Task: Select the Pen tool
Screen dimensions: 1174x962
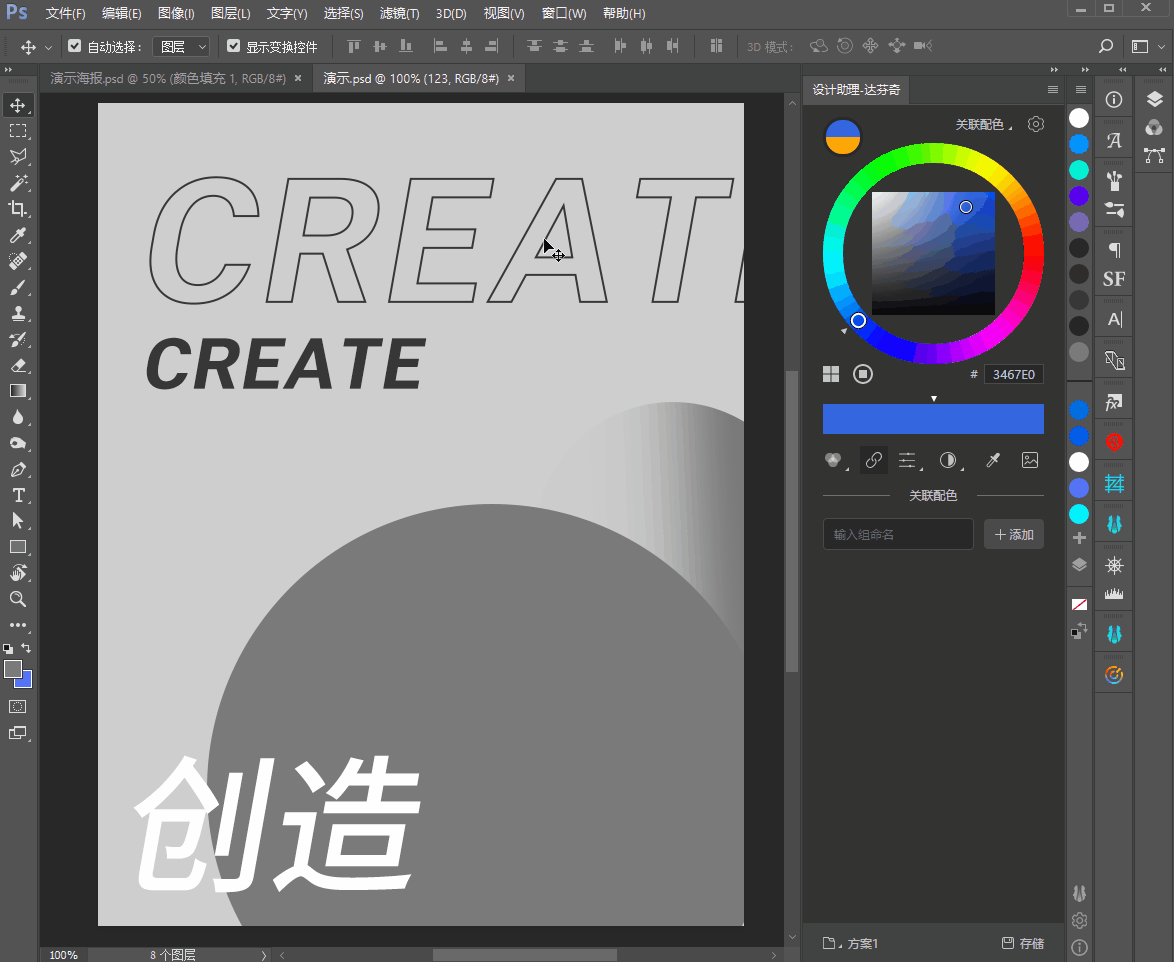Action: (x=18, y=469)
